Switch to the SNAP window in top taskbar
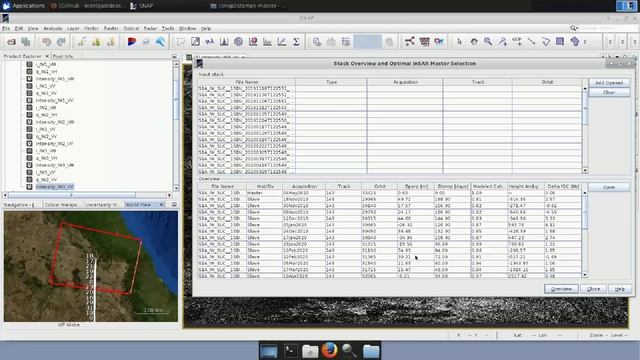640x360 pixels. click(142, 6)
